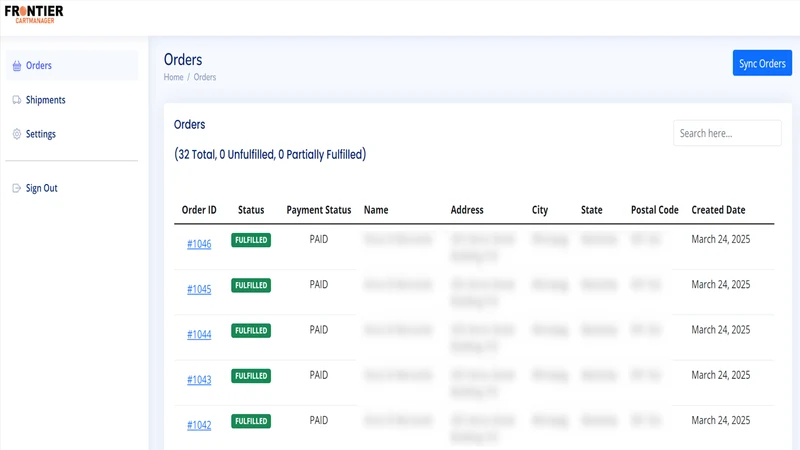Click the 32 Total orders summary text
The width and height of the screenshot is (800, 450).
(x=270, y=155)
